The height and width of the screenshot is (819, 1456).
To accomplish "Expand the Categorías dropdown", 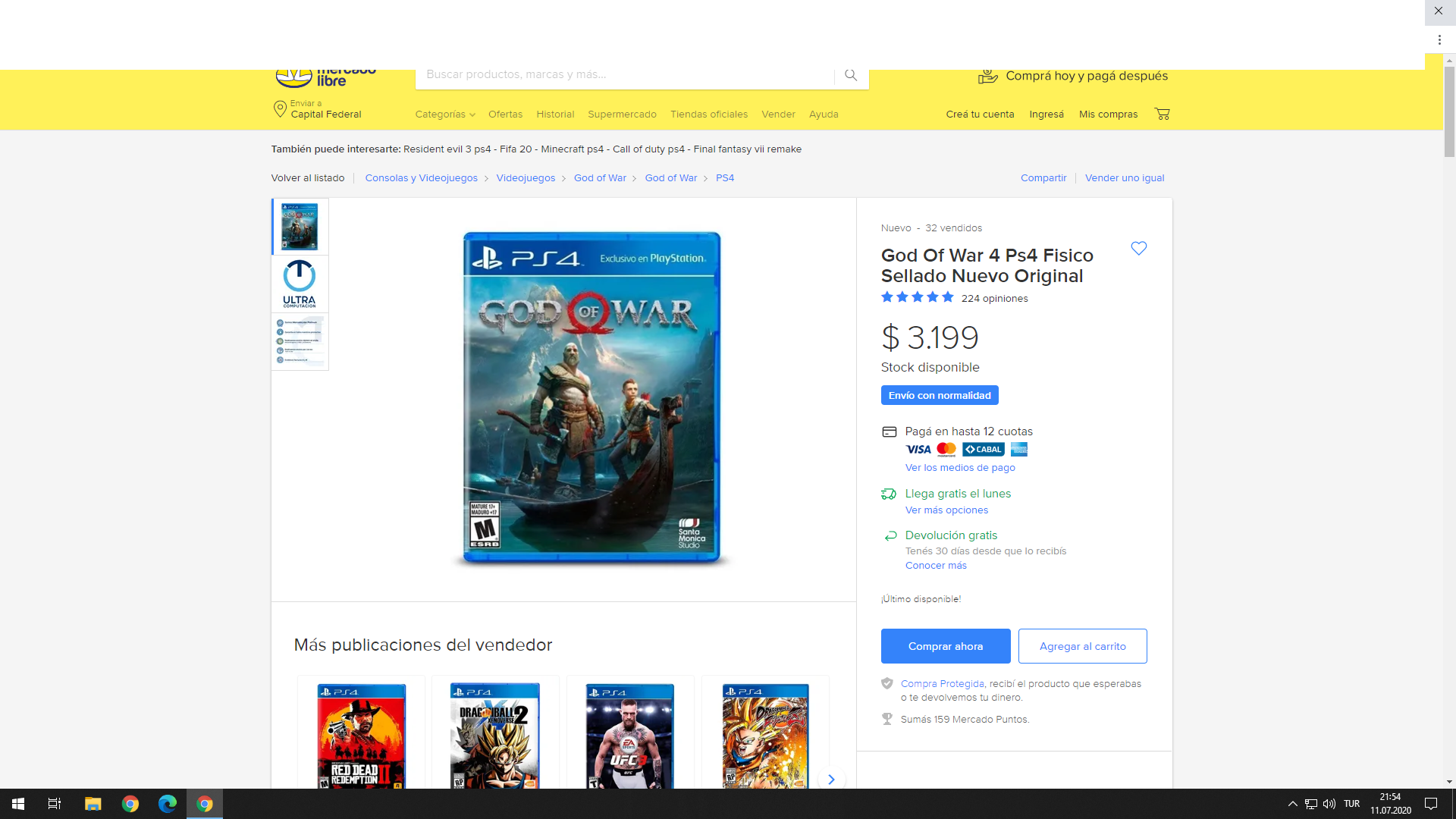I will pos(445,115).
